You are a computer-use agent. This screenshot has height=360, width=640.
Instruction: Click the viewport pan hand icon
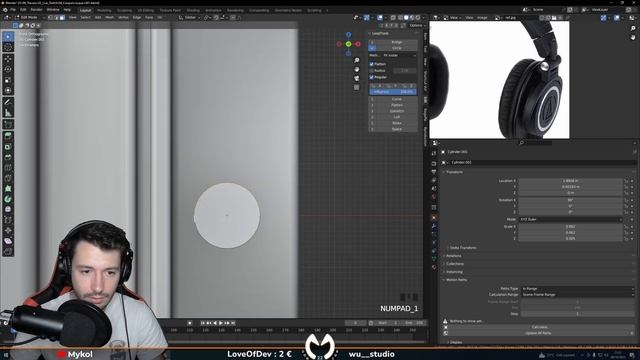pyautogui.click(x=356, y=69)
